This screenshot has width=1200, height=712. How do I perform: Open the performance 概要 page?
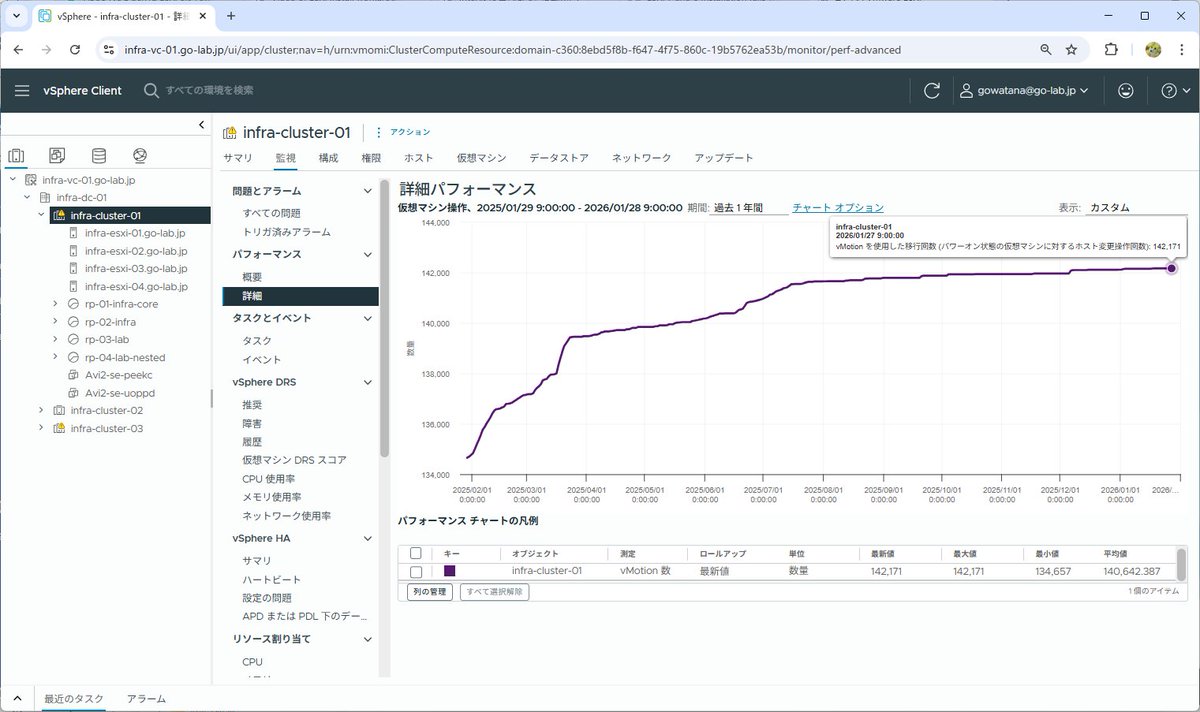(252, 276)
